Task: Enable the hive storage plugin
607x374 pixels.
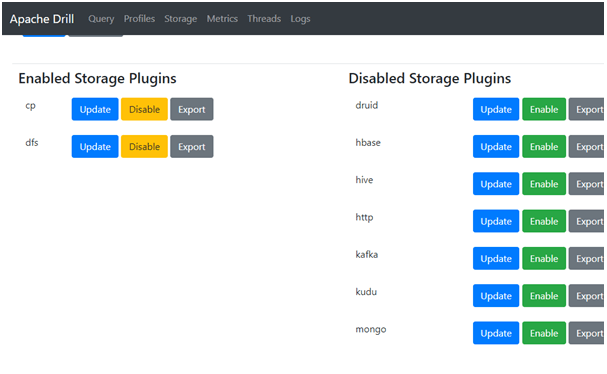Action: click(544, 184)
